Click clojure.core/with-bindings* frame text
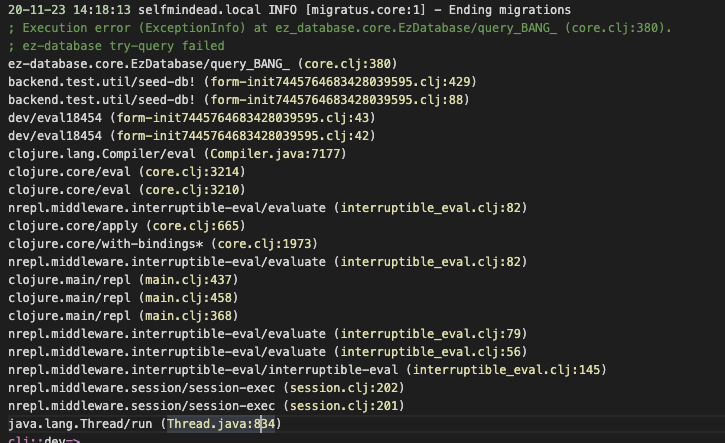Image resolution: width=725 pixels, height=443 pixels. click(105, 244)
